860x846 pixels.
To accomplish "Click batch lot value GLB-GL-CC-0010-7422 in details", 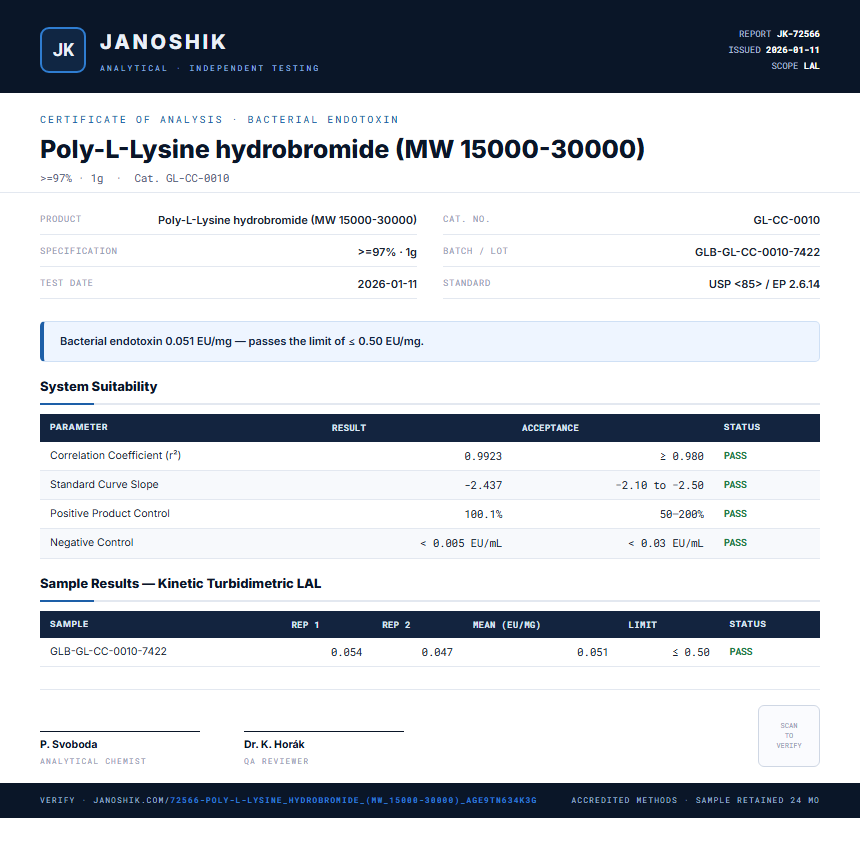I will pyautogui.click(x=757, y=252).
